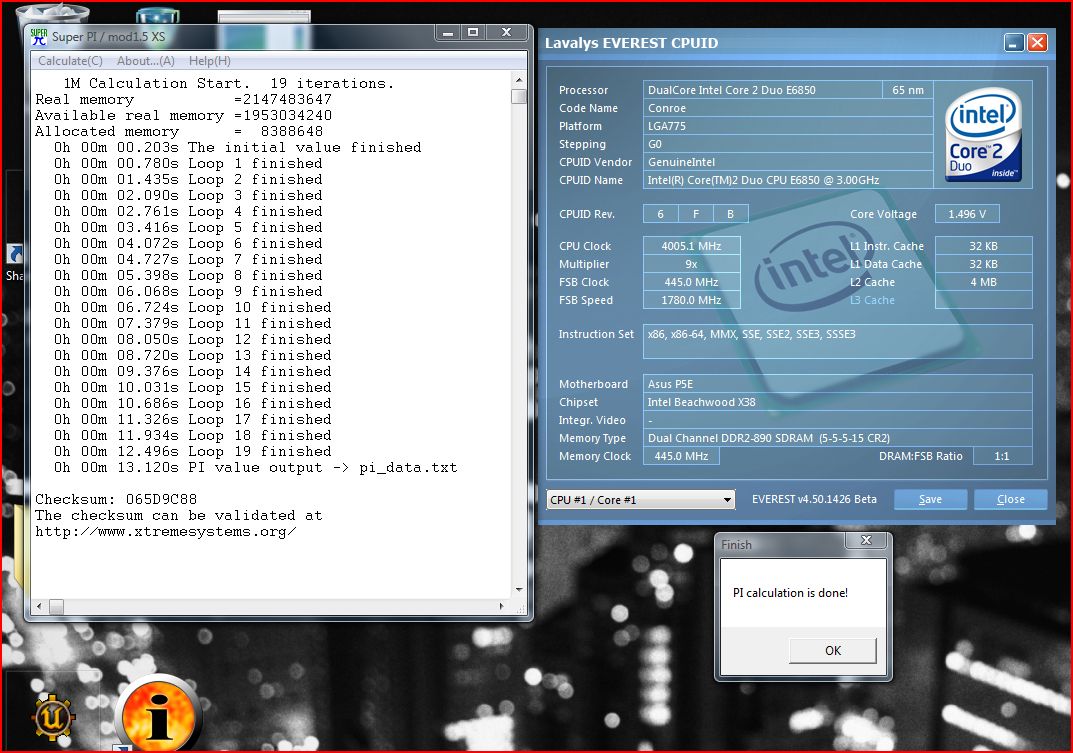The image size is (1073, 753).
Task: Click the Save button in EVEREST CPUID
Action: tap(930, 500)
